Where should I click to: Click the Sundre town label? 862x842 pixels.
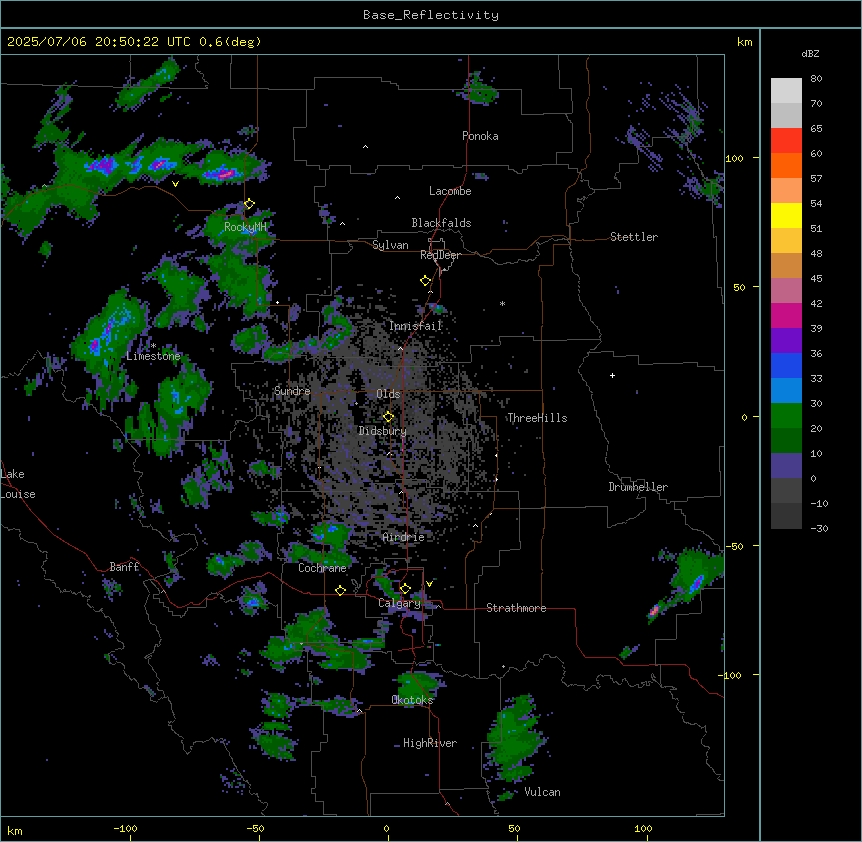[x=292, y=391]
